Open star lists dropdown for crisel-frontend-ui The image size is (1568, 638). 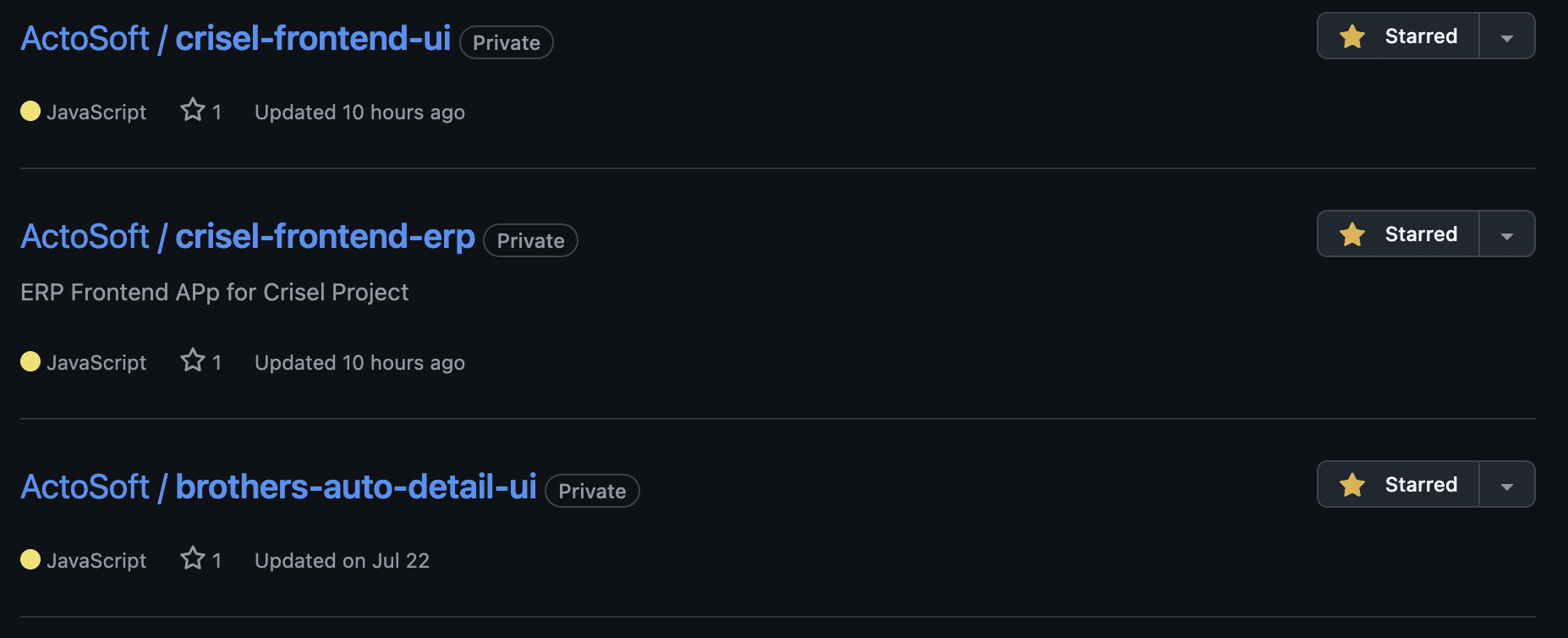(1507, 36)
